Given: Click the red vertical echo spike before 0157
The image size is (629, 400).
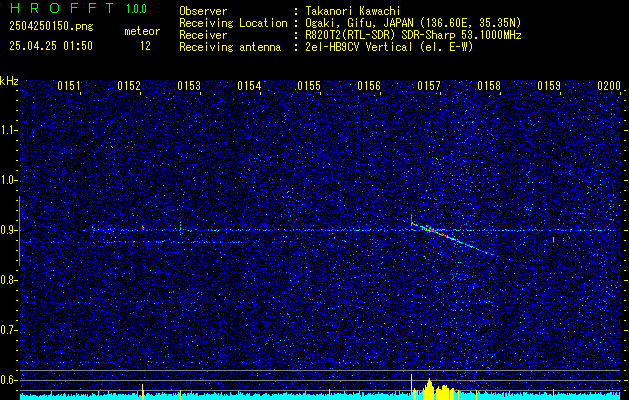Looking at the screenshot, I should coord(411,220).
